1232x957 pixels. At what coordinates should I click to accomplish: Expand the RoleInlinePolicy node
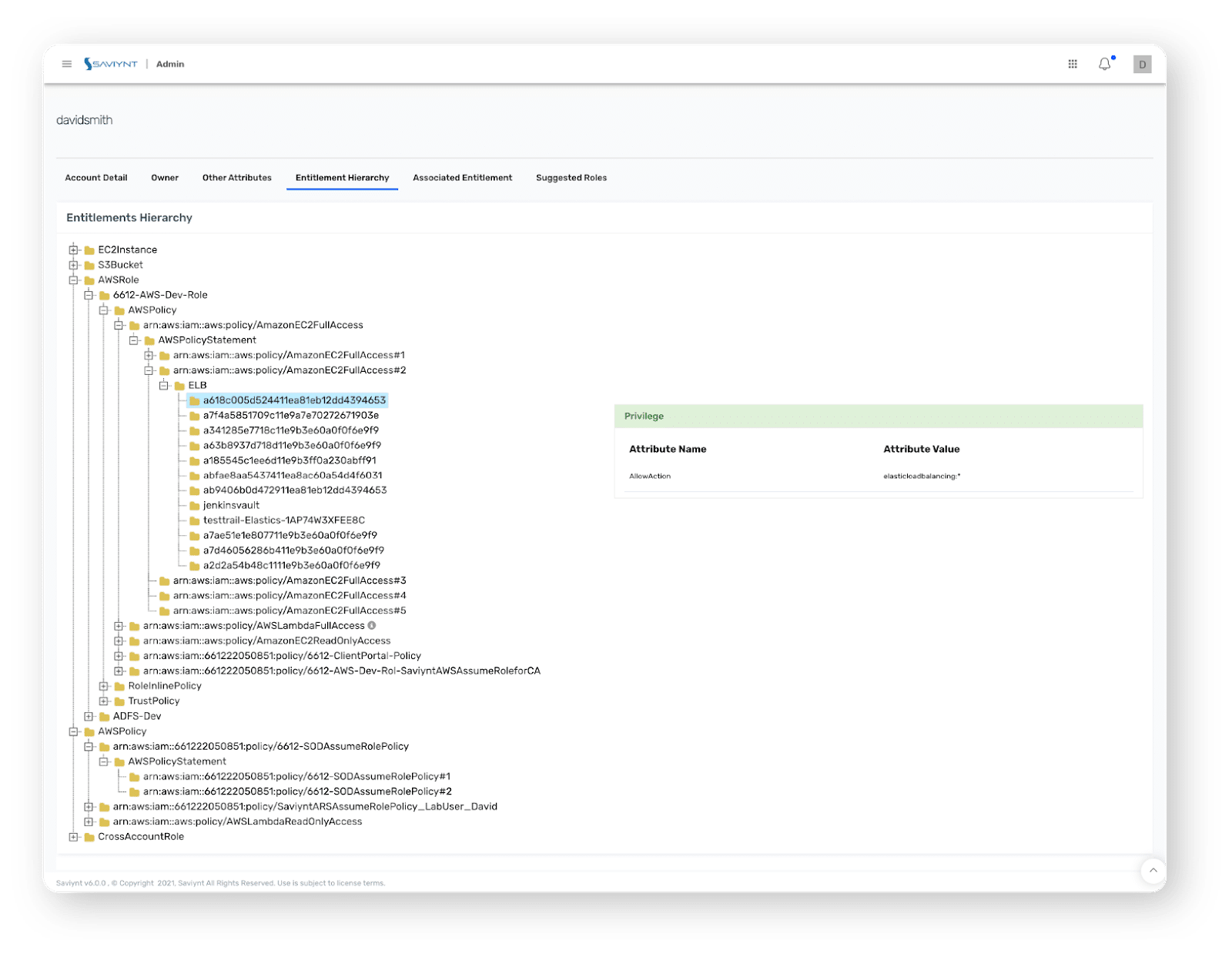coord(104,685)
